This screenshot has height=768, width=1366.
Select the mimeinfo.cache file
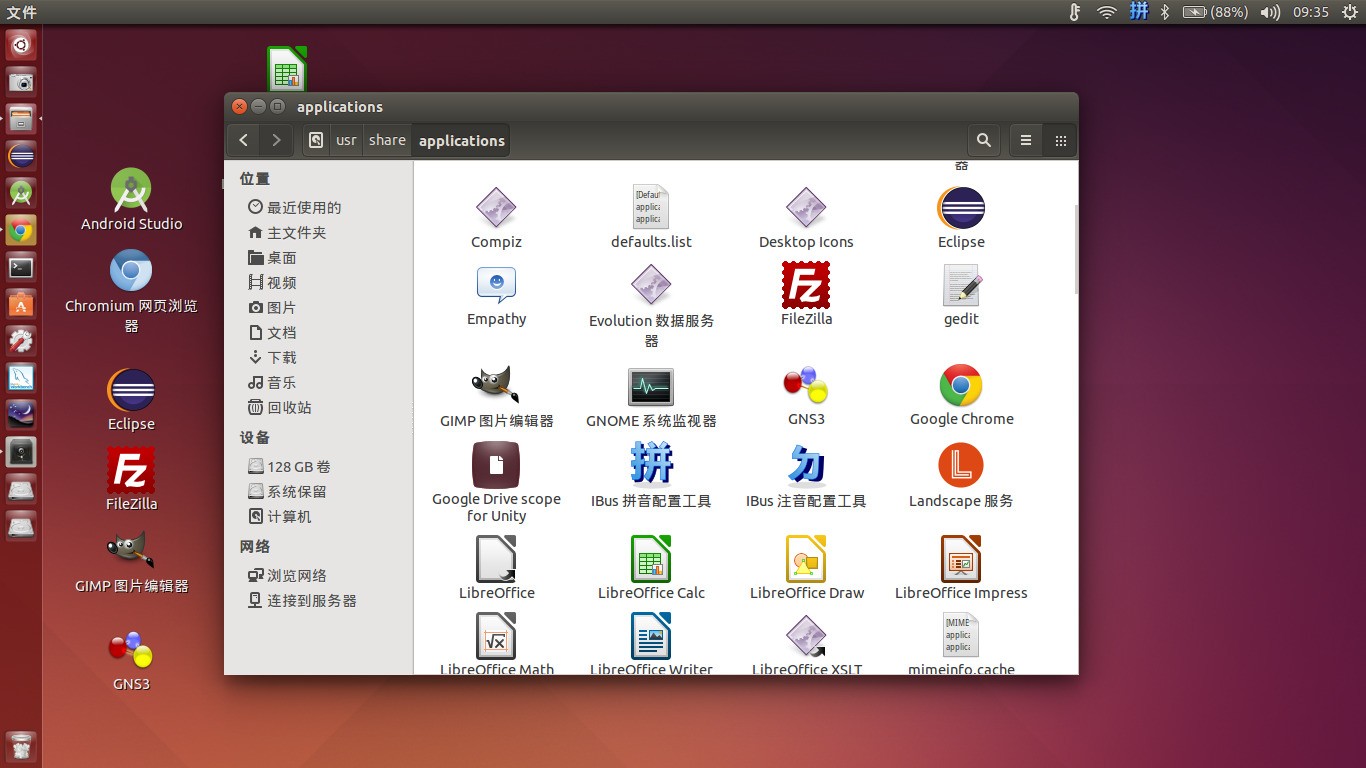[961, 643]
